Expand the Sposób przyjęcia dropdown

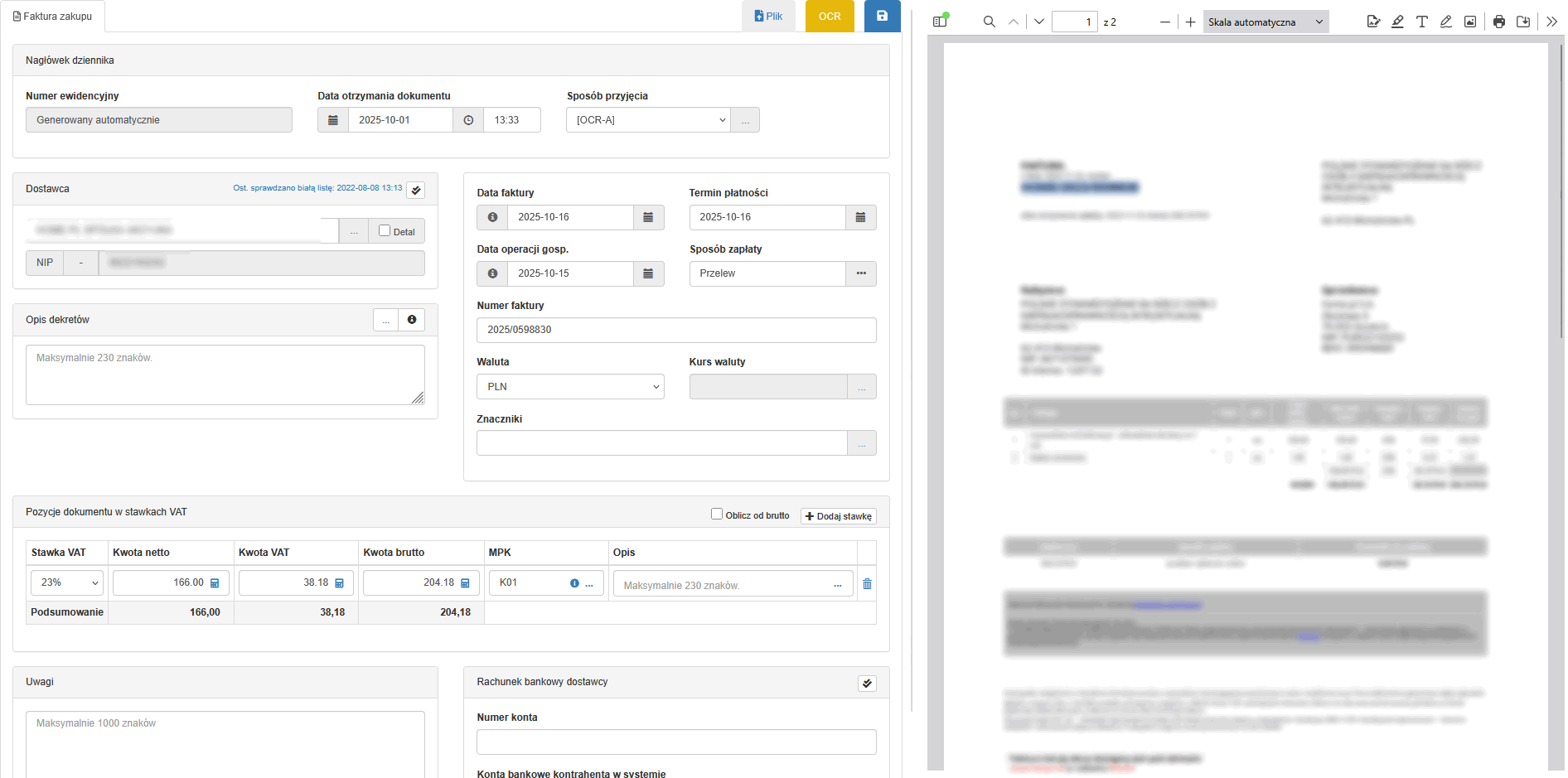point(647,120)
